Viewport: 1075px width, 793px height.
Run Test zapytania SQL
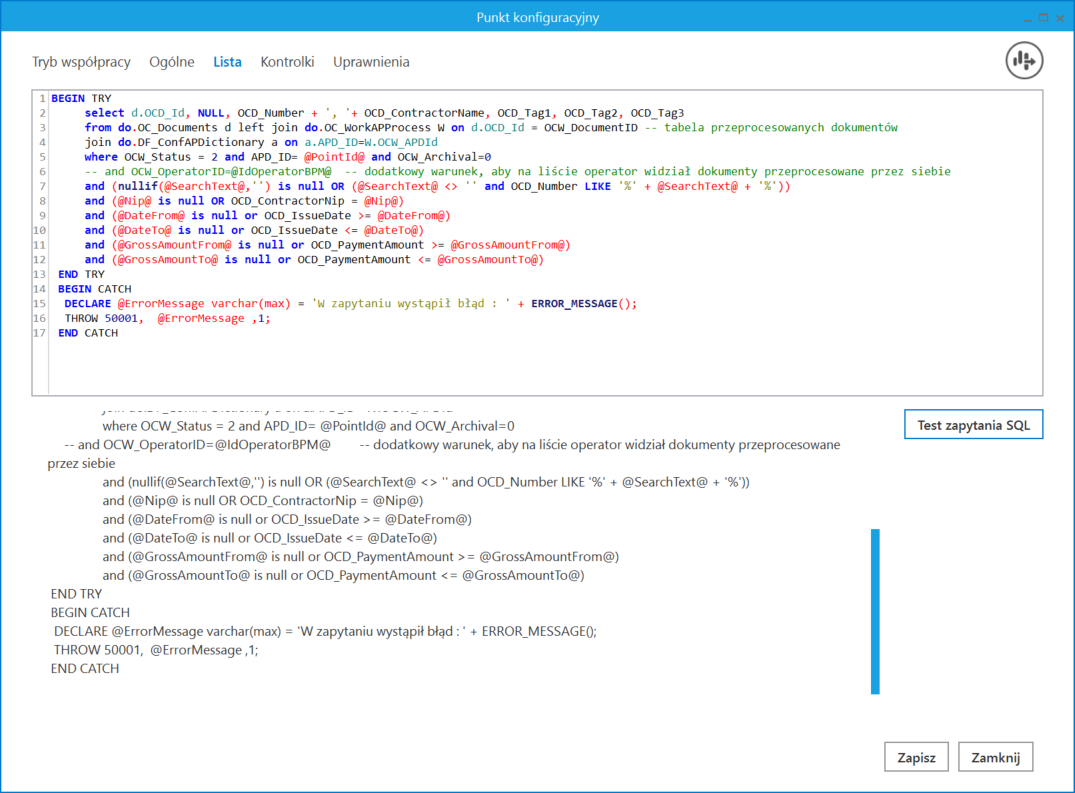973,425
